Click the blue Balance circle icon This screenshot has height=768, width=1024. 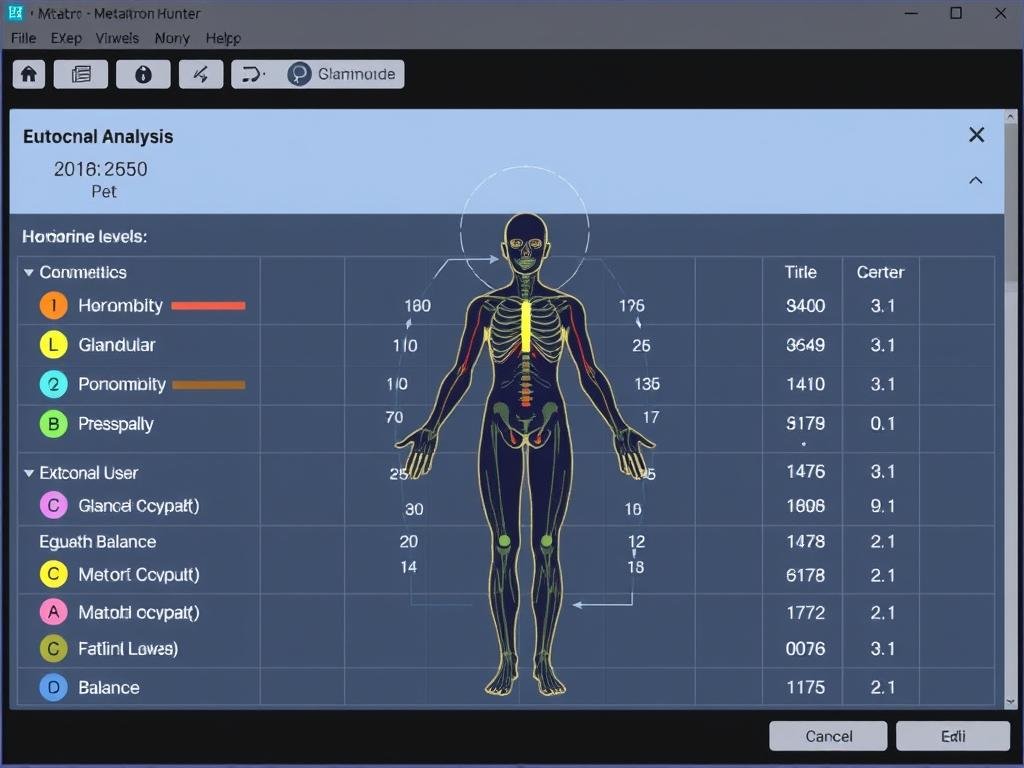(53, 688)
